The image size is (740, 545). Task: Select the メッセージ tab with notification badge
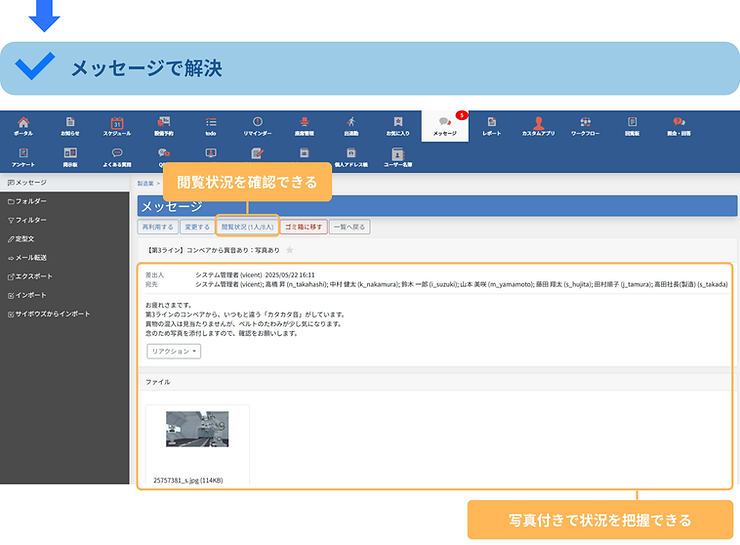pyautogui.click(x=445, y=125)
